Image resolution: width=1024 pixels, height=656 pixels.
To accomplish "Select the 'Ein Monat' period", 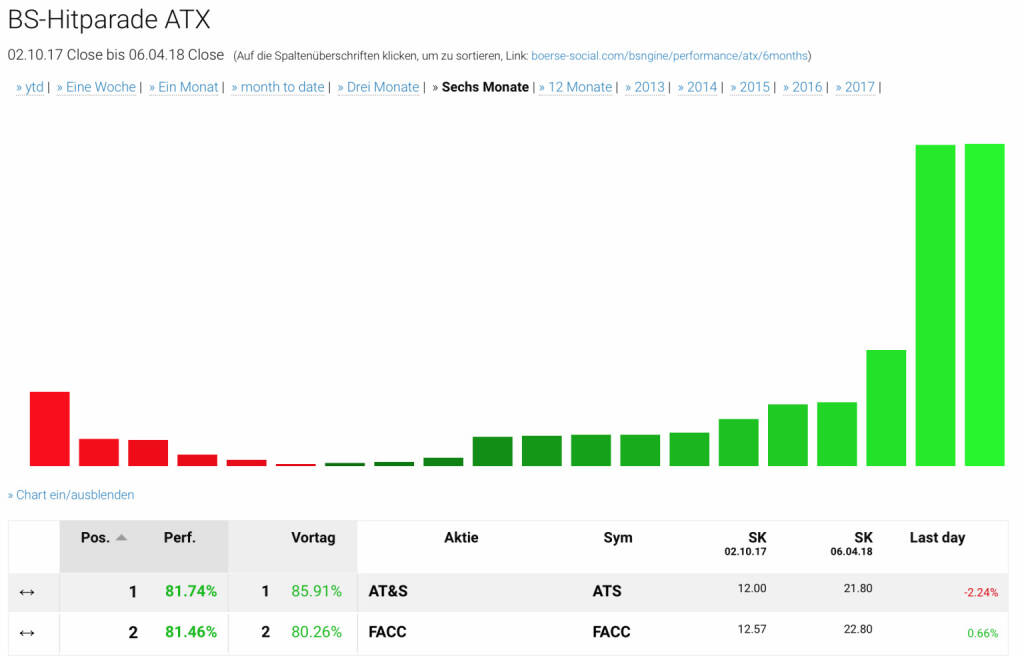I will pyautogui.click(x=184, y=87).
